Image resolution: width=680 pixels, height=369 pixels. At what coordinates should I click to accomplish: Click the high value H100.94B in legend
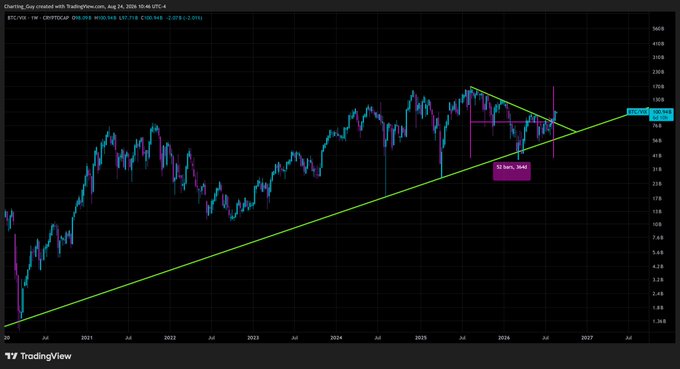coord(105,18)
